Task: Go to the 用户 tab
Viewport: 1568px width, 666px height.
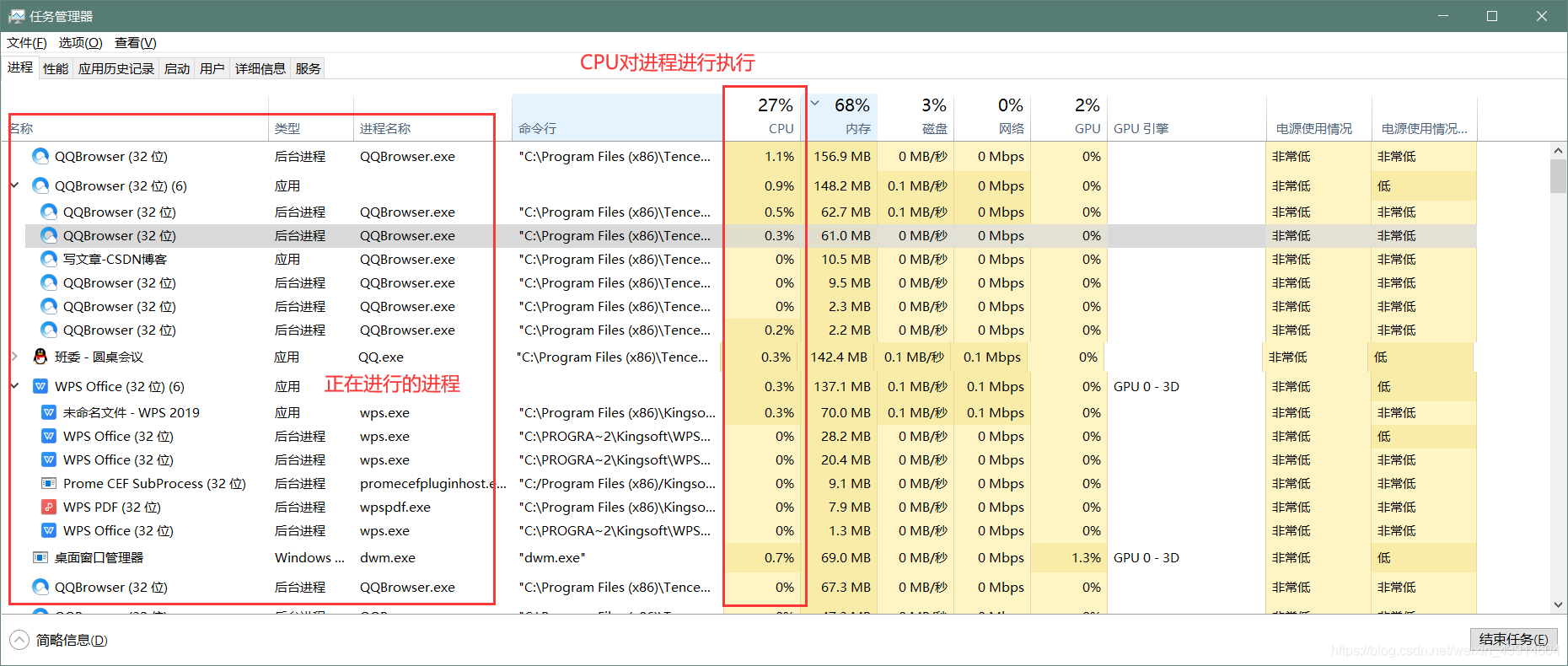Action: (212, 68)
